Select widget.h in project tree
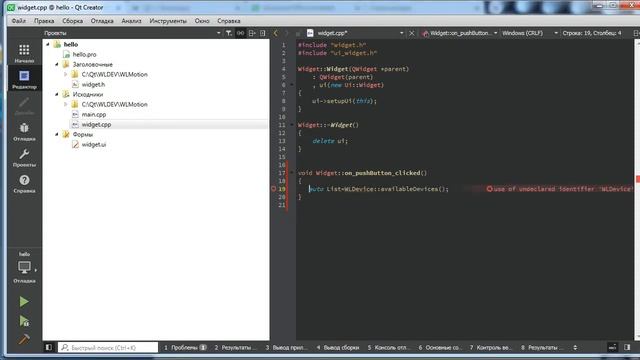Image resolution: width=640 pixels, height=360 pixels. (x=93, y=84)
